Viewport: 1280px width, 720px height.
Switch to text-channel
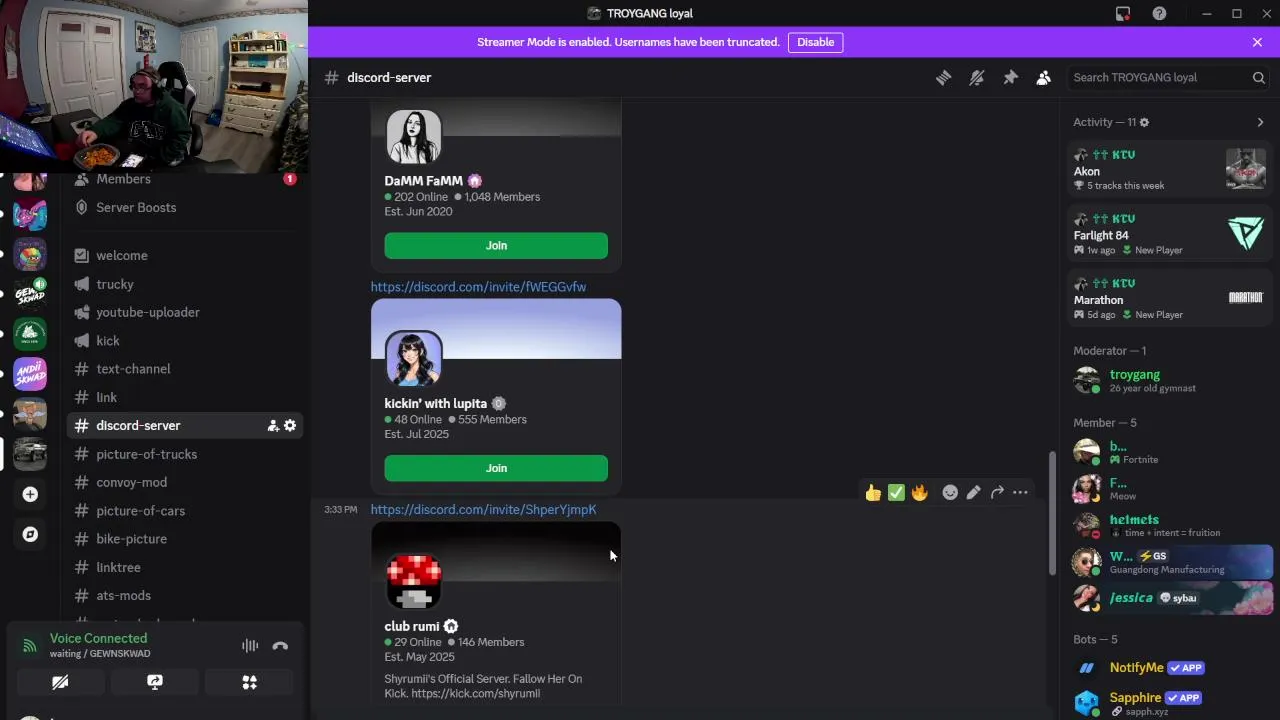click(185, 369)
